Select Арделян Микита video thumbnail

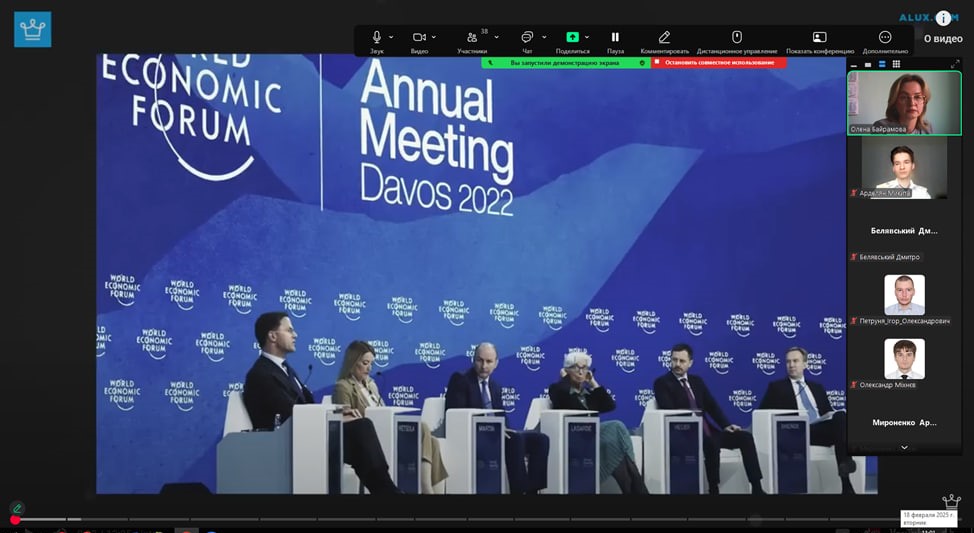(x=904, y=168)
